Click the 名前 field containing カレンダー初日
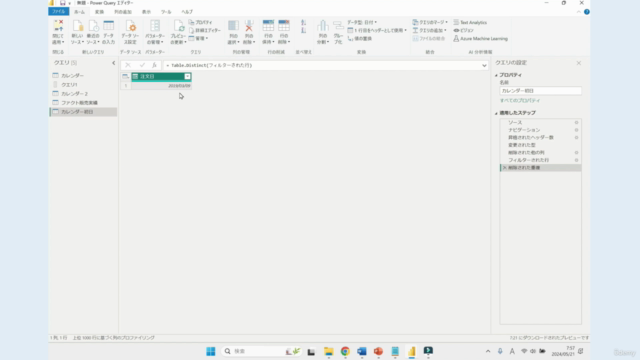640x360 pixels. (x=540, y=91)
